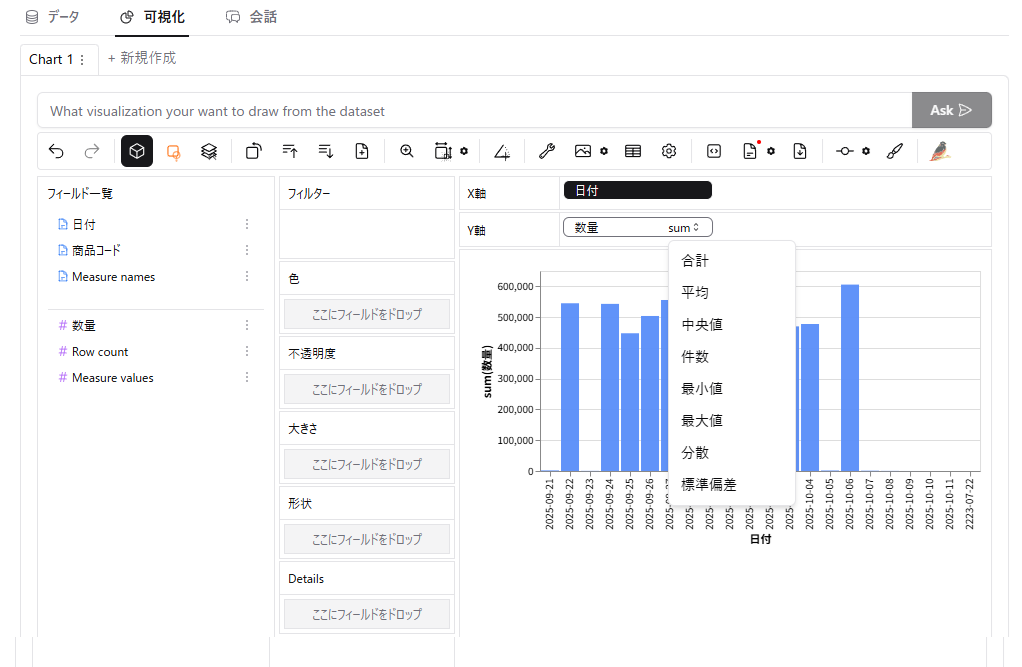Screen dimensions: 1022x667
Task: Open limit settings gear
Action: [866, 151]
